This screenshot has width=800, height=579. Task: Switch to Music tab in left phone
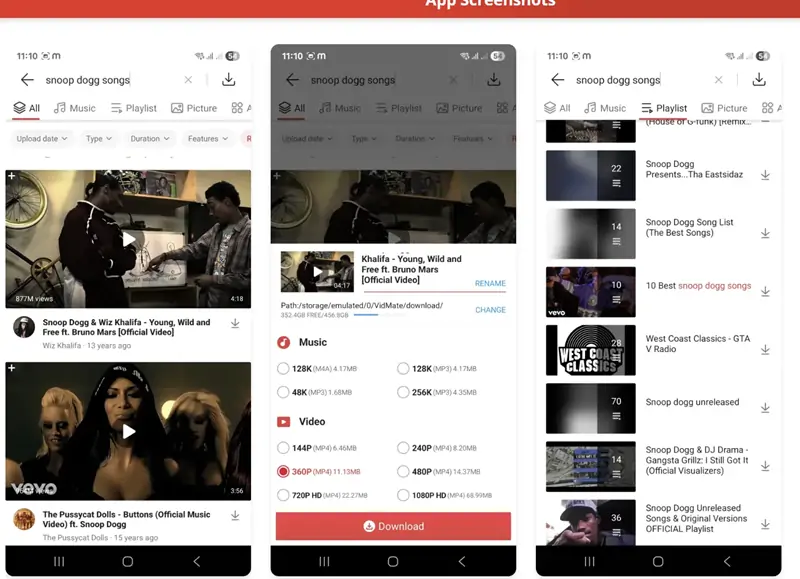[75, 108]
